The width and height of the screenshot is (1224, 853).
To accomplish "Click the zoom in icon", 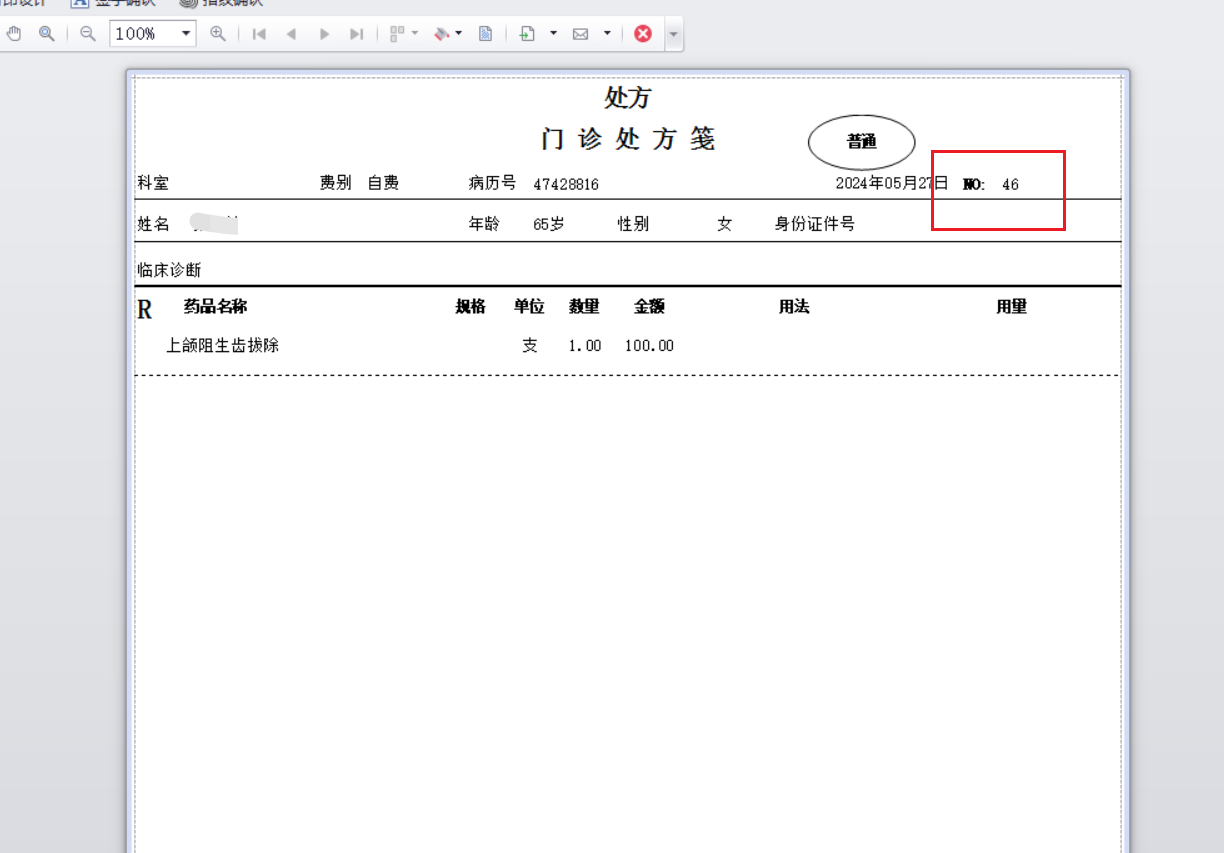I will [218, 34].
